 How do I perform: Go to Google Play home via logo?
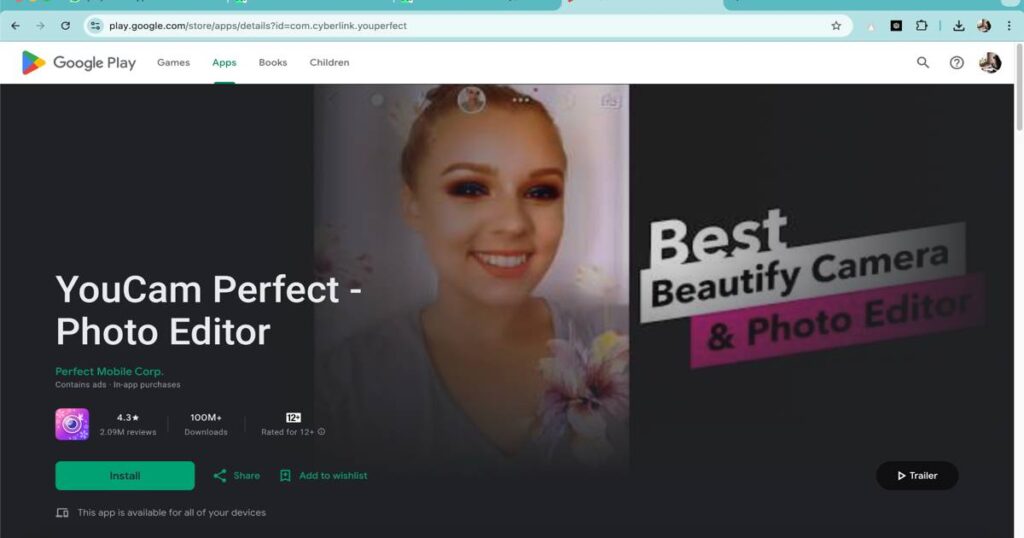(x=78, y=63)
